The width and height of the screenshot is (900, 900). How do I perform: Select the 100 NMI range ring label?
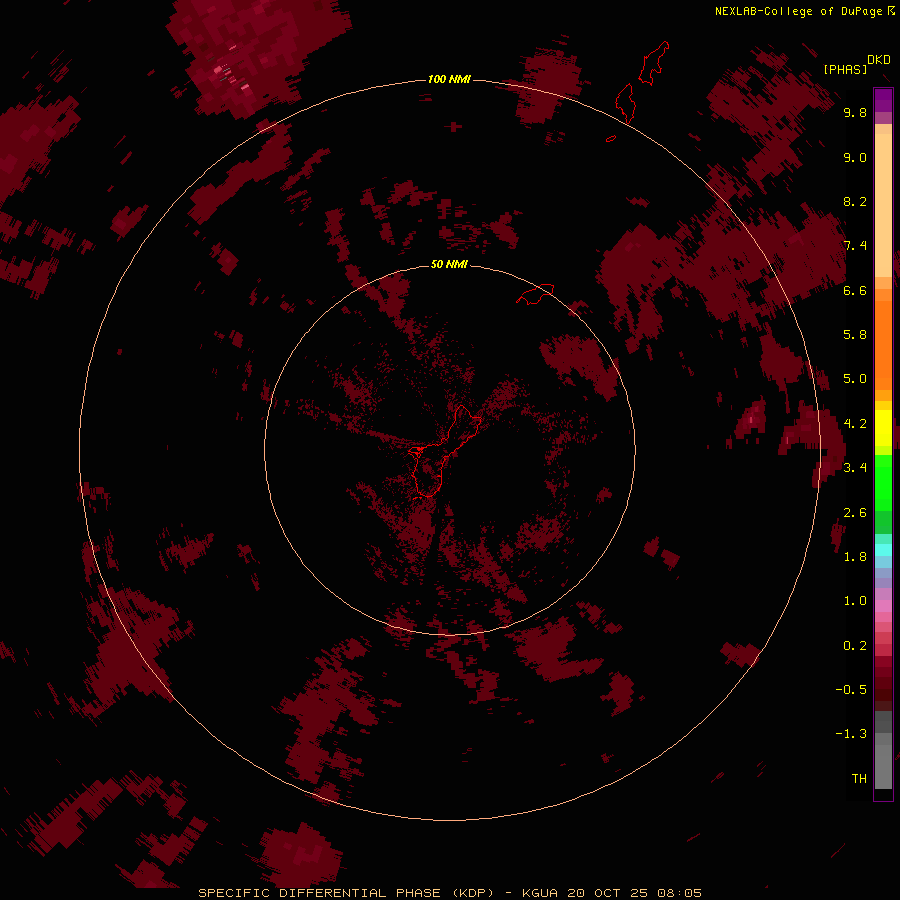(449, 79)
